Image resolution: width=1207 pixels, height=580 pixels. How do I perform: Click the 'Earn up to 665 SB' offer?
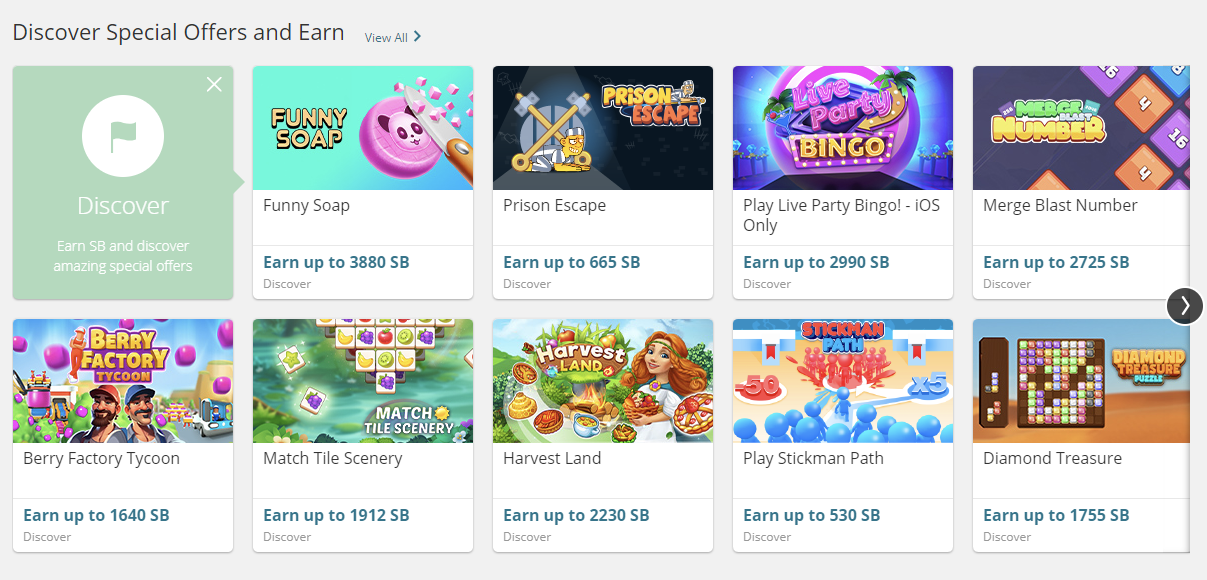click(571, 262)
